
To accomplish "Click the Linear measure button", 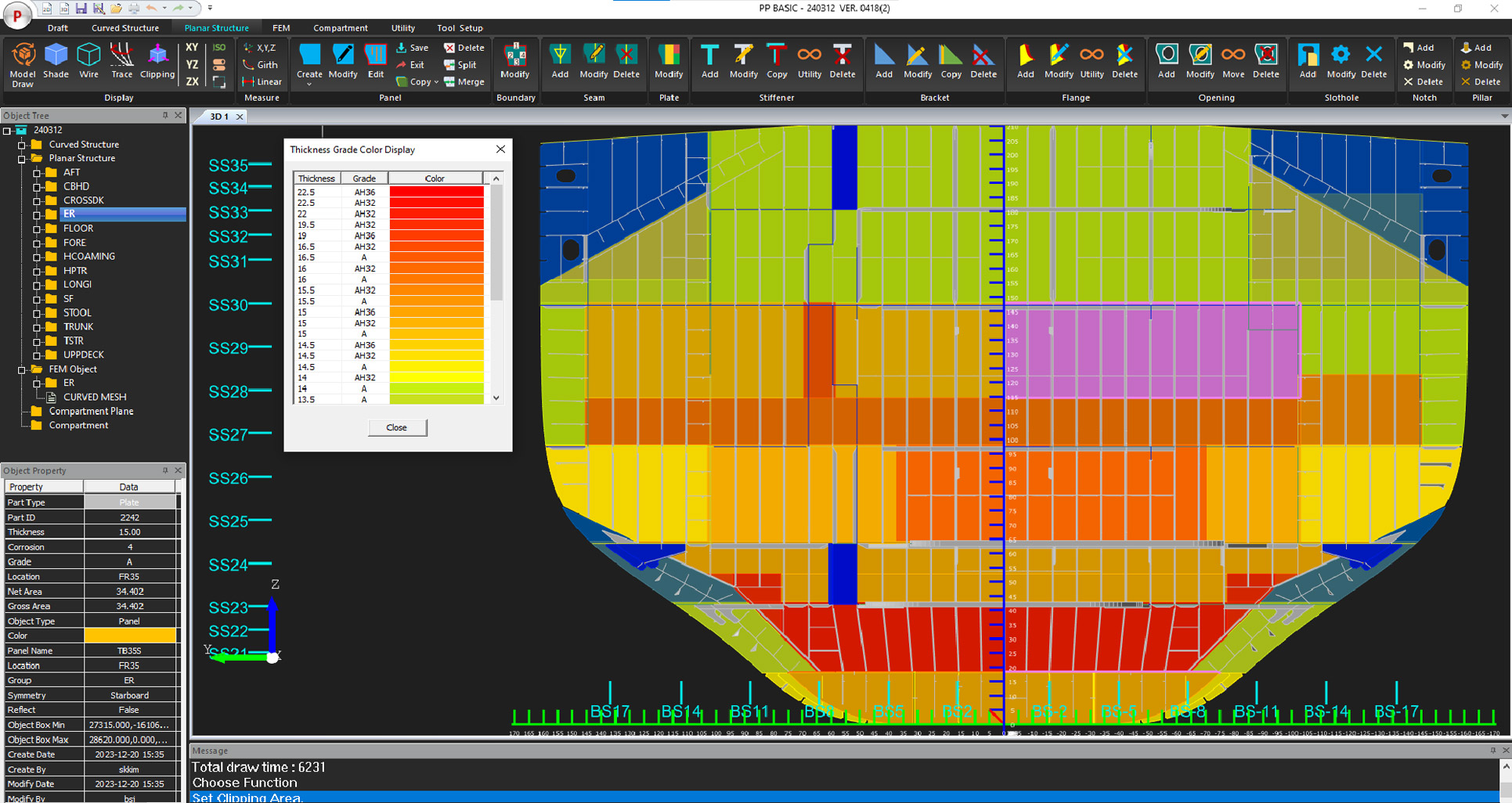I will [x=262, y=81].
